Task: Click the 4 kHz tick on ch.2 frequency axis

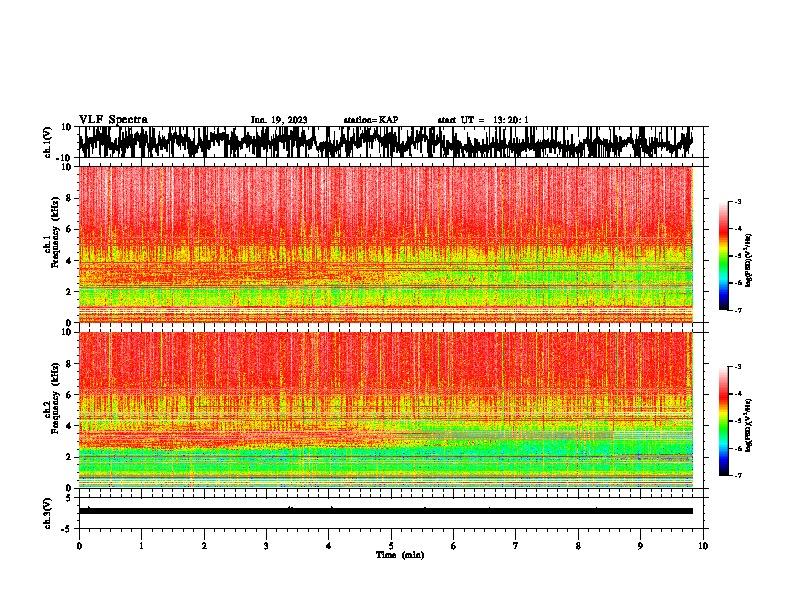Action: [69, 426]
